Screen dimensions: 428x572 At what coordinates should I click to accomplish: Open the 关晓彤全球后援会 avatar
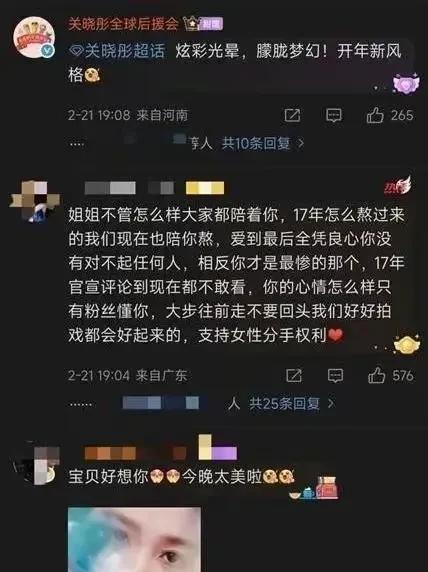point(34,37)
